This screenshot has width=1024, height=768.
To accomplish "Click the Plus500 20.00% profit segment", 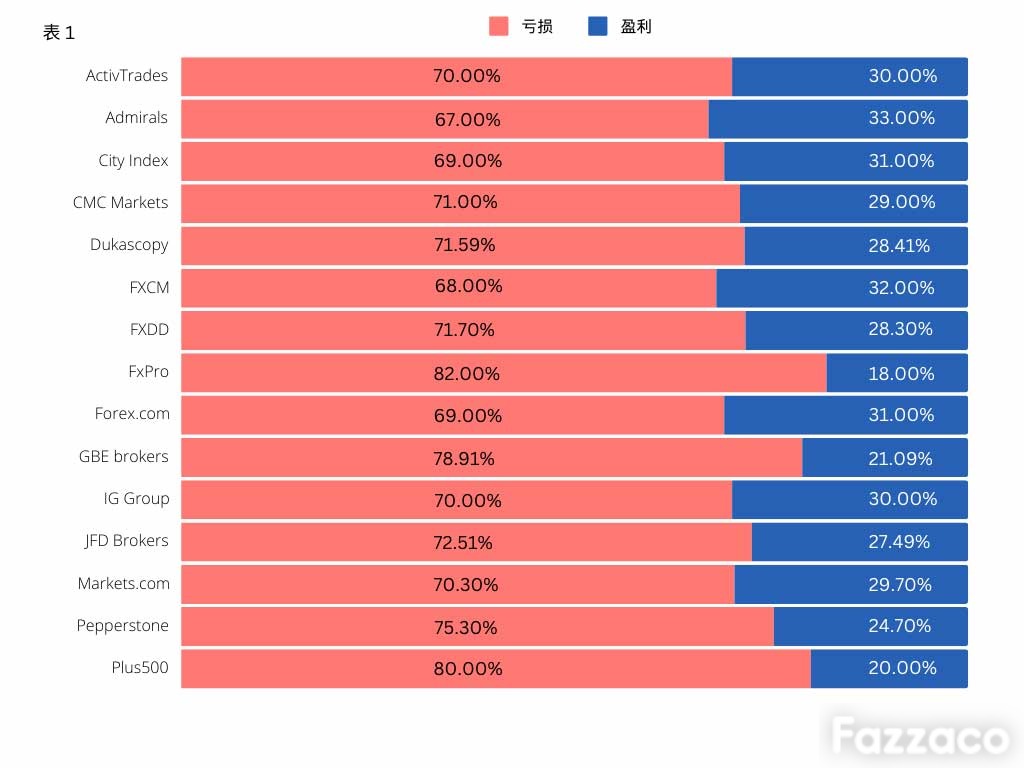I will (x=889, y=668).
